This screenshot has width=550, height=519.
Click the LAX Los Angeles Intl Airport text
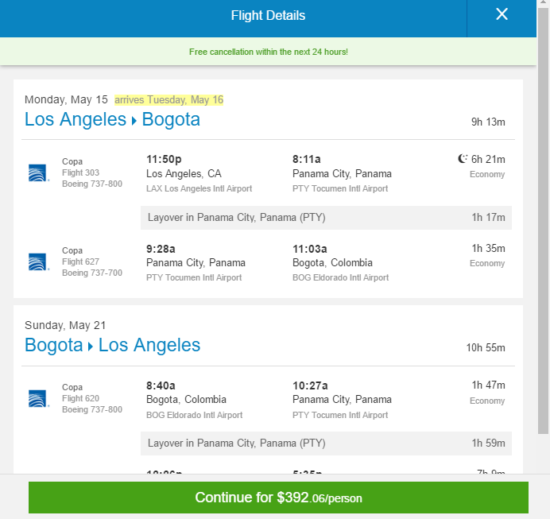(x=199, y=189)
